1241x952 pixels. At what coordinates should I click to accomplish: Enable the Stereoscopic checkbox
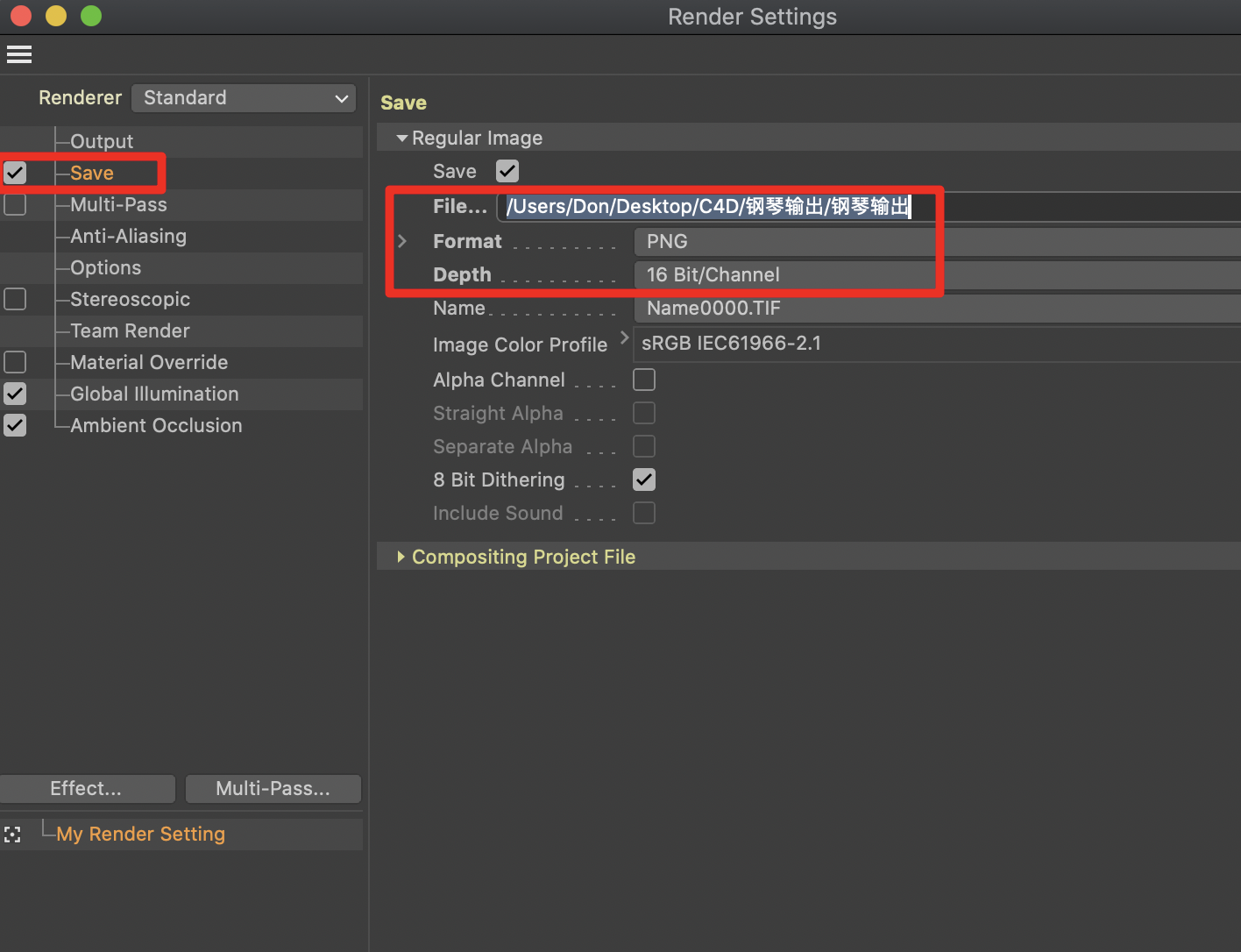pyautogui.click(x=15, y=299)
